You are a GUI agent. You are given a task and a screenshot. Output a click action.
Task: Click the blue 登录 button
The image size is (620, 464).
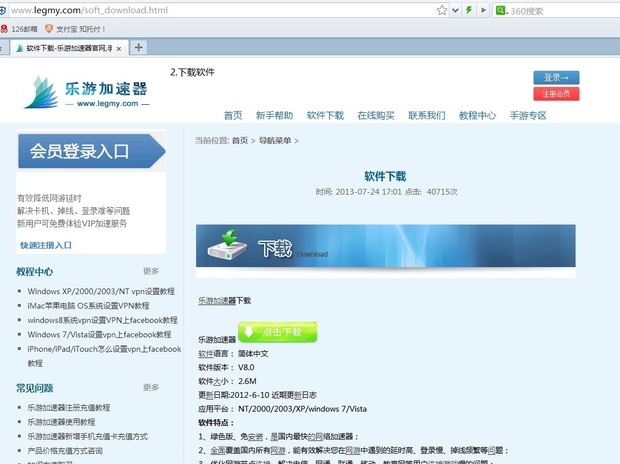click(556, 78)
